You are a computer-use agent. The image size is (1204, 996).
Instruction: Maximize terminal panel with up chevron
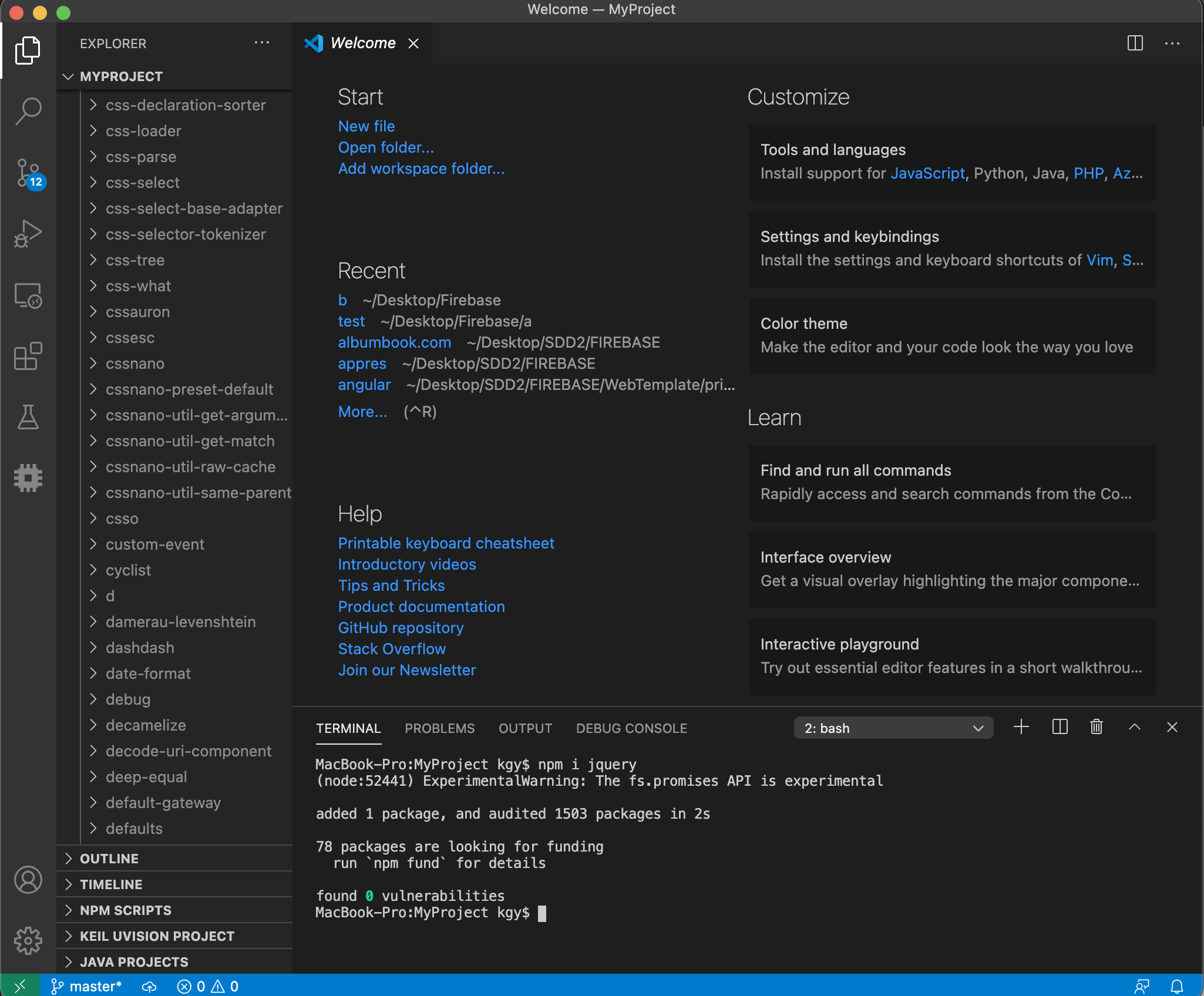click(1134, 727)
